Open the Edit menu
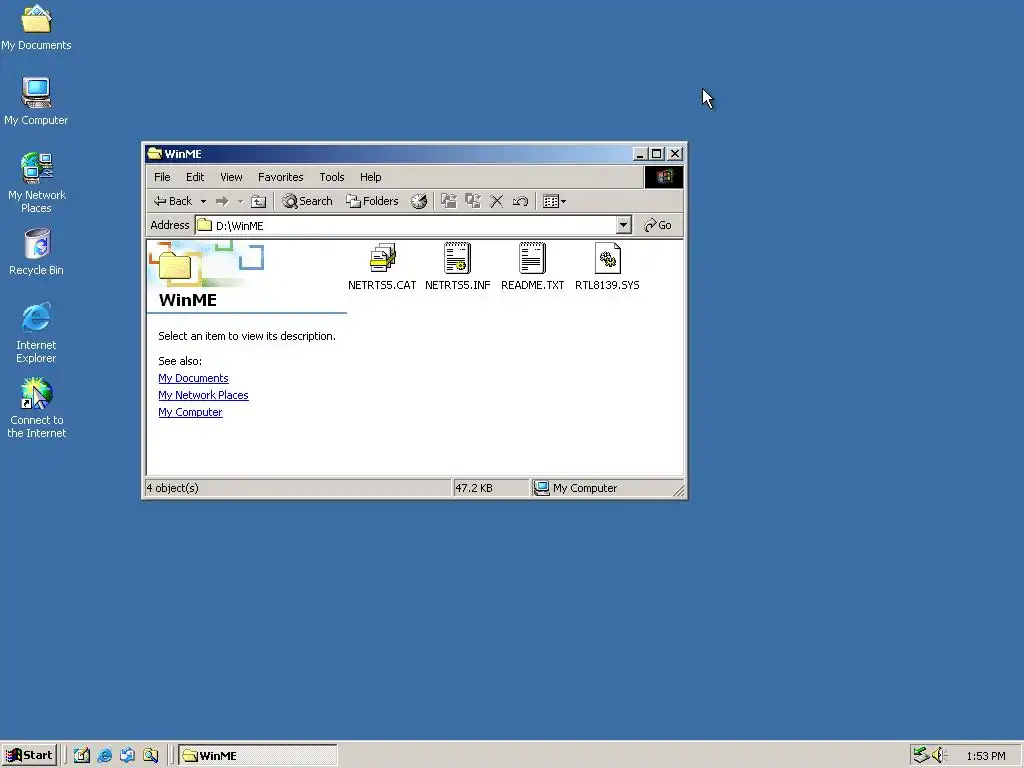This screenshot has width=1024, height=768. pyautogui.click(x=195, y=177)
